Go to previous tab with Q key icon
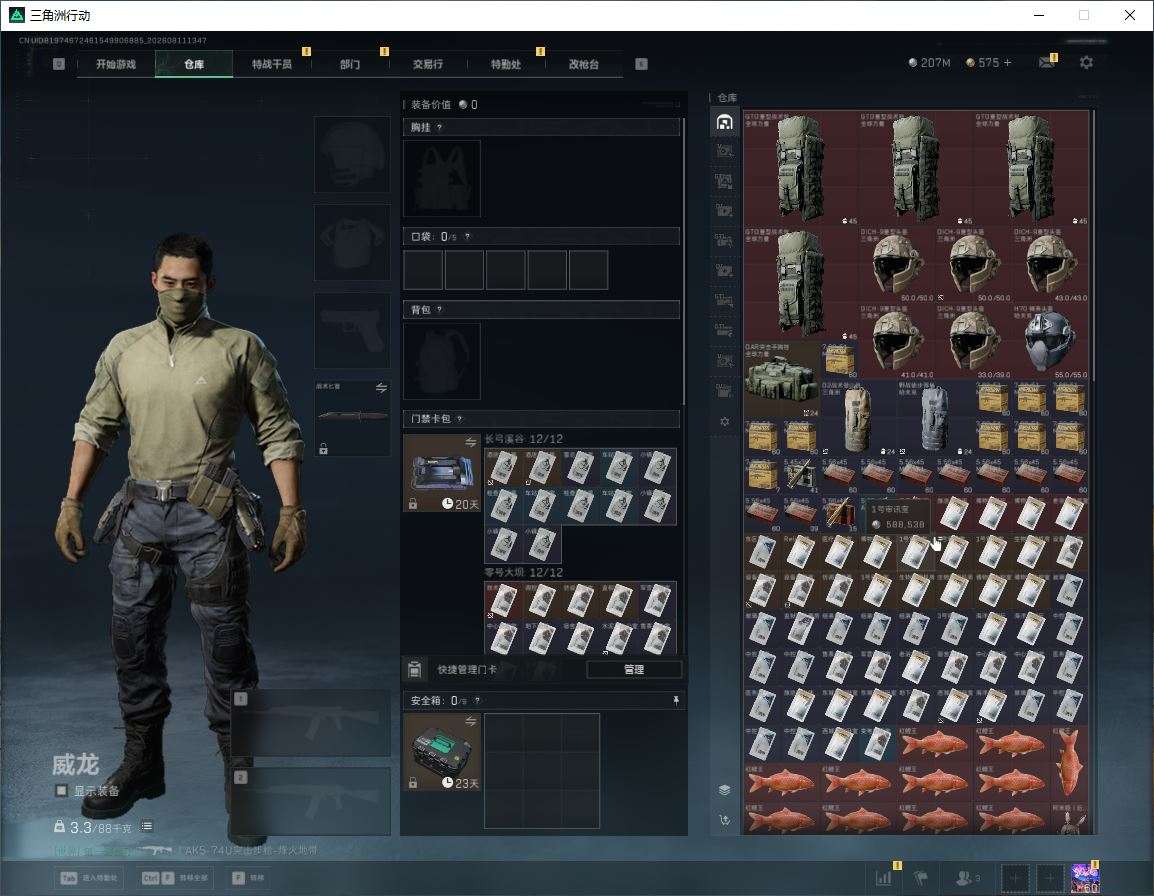 [59, 64]
